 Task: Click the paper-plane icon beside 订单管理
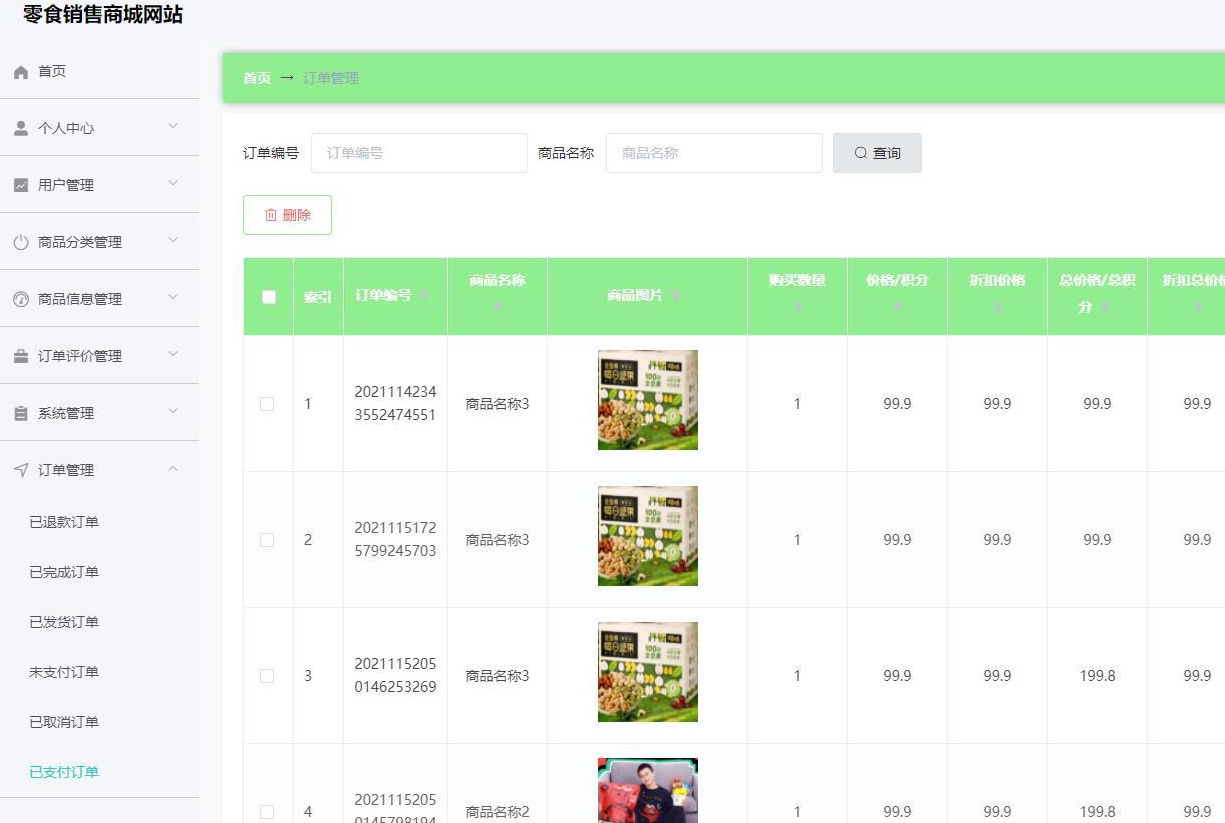click(x=21, y=470)
